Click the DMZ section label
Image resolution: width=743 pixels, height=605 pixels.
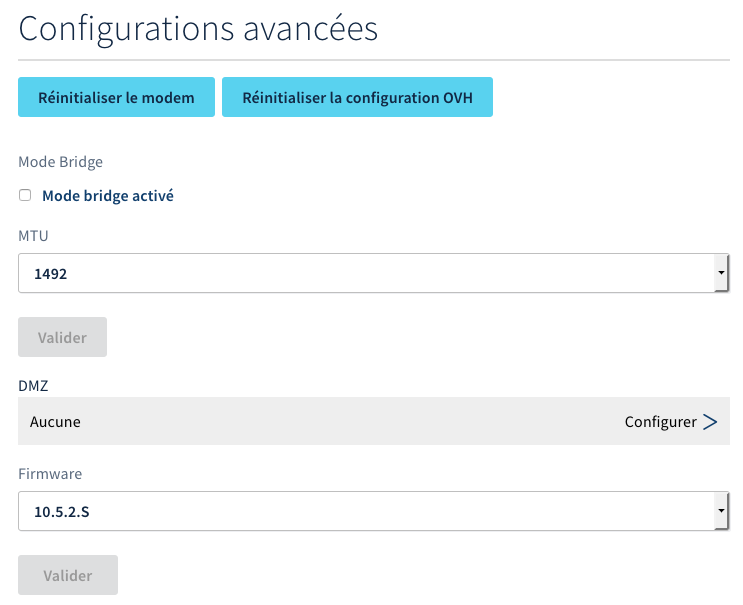click(33, 384)
